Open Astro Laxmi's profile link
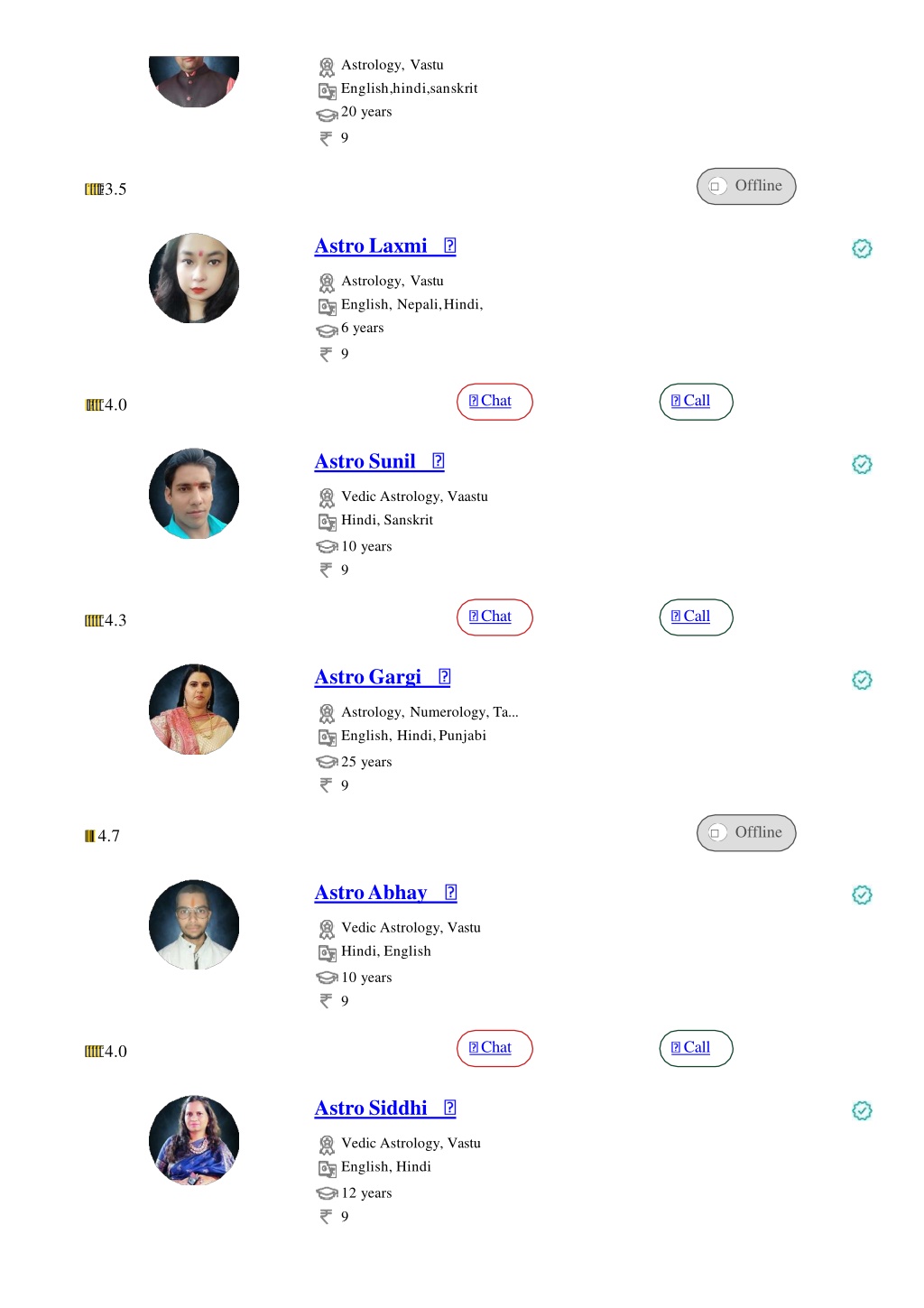This screenshot has width=924, height=1308. point(385,246)
